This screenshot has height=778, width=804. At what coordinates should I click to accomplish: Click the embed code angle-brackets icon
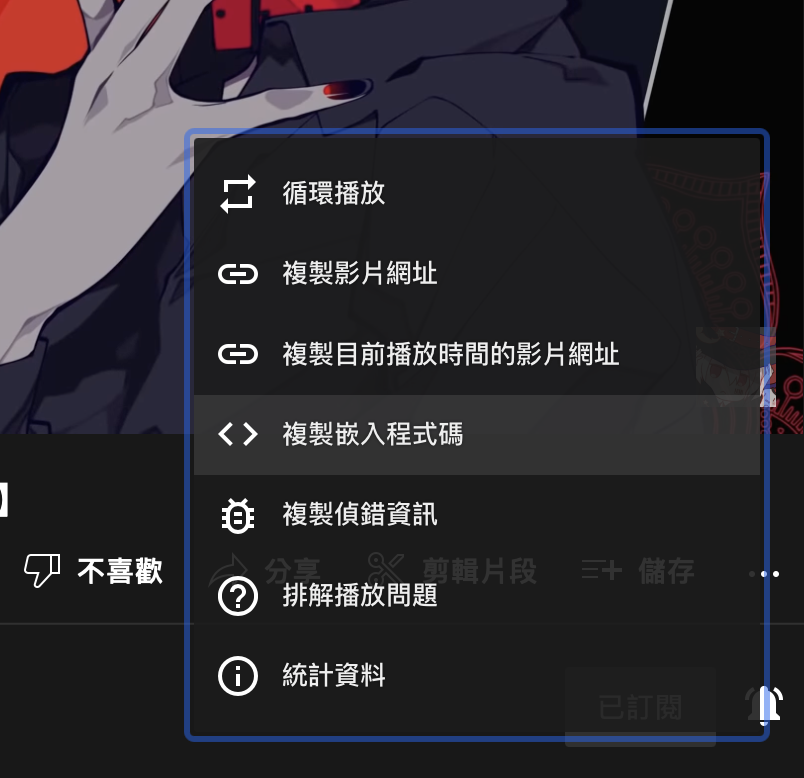(237, 434)
